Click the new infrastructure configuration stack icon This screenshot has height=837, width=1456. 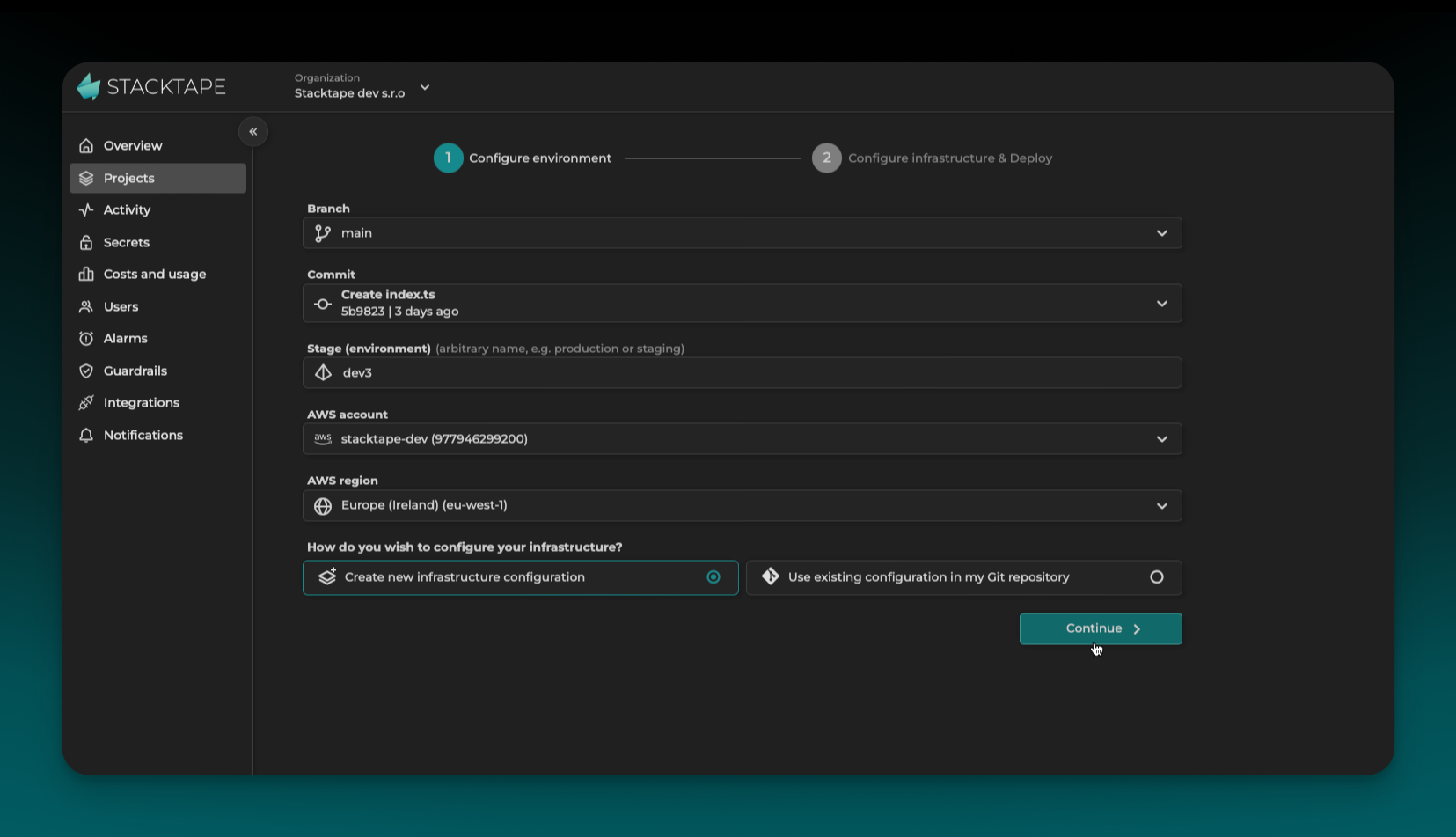327,577
